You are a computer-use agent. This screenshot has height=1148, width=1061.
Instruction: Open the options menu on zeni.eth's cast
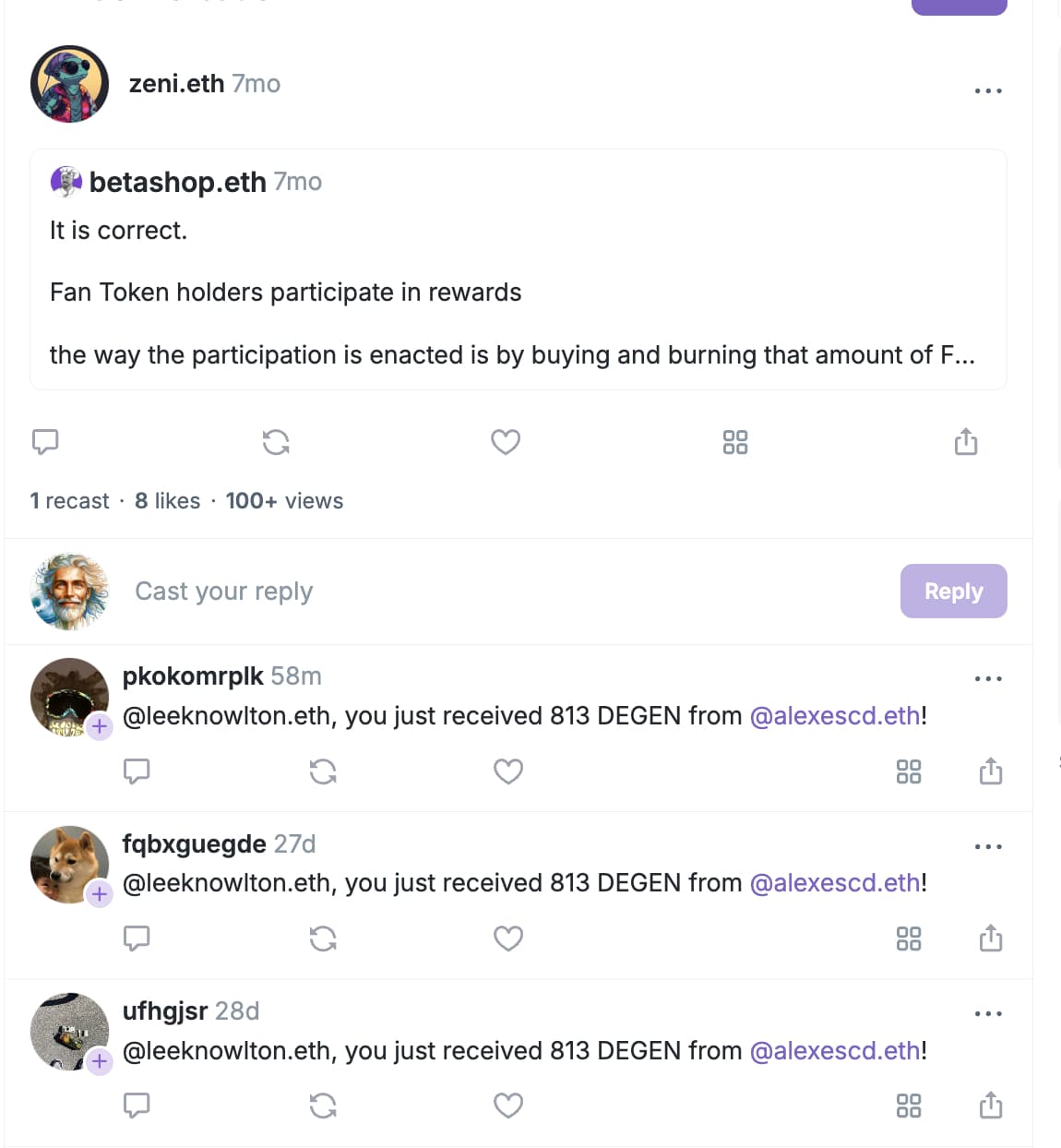point(988,90)
